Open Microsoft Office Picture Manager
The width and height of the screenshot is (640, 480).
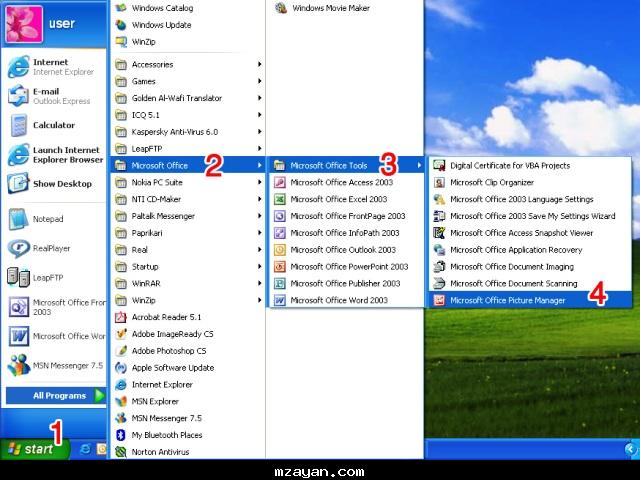(x=530, y=300)
